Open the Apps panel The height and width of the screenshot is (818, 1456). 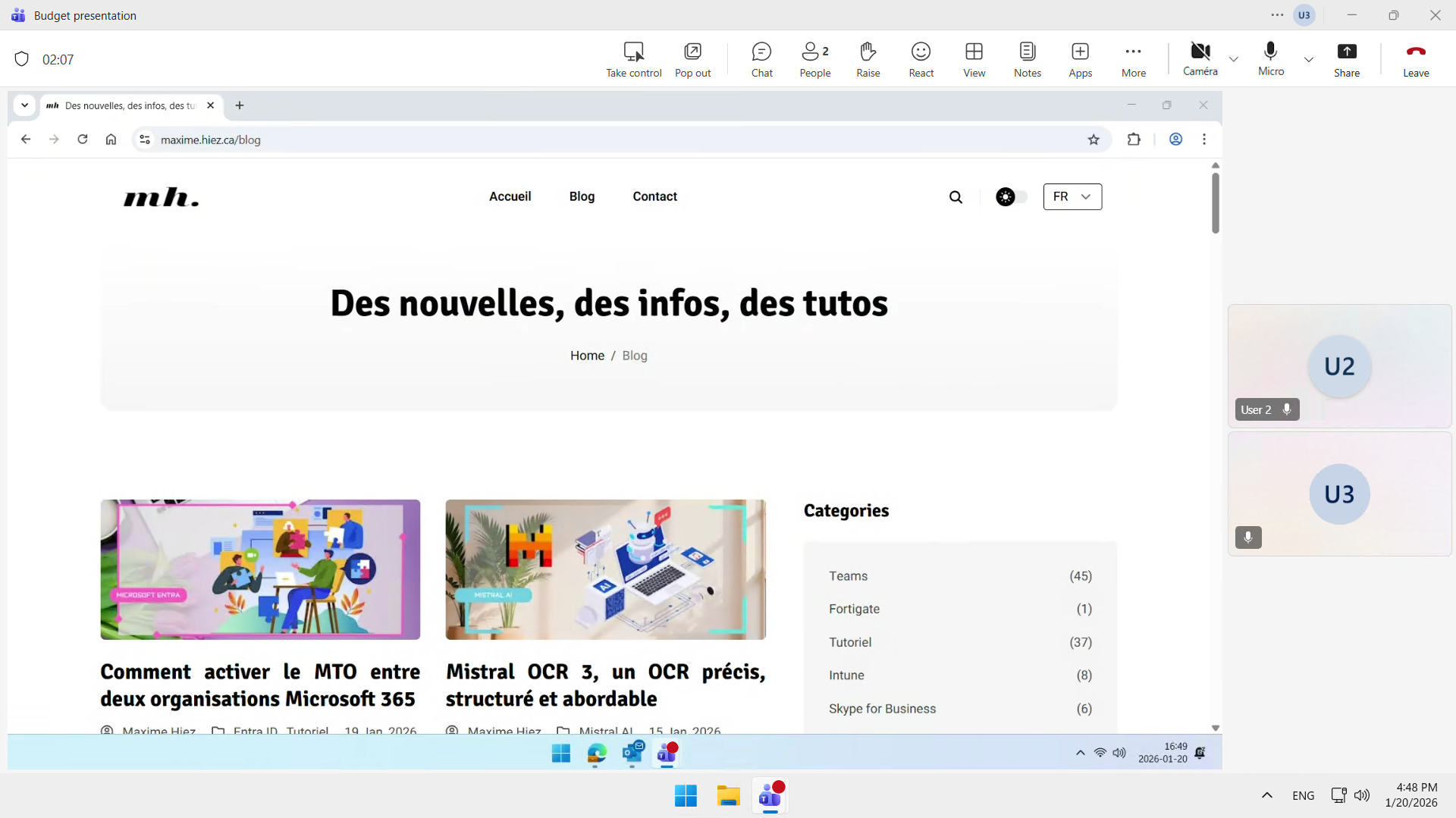[1080, 59]
